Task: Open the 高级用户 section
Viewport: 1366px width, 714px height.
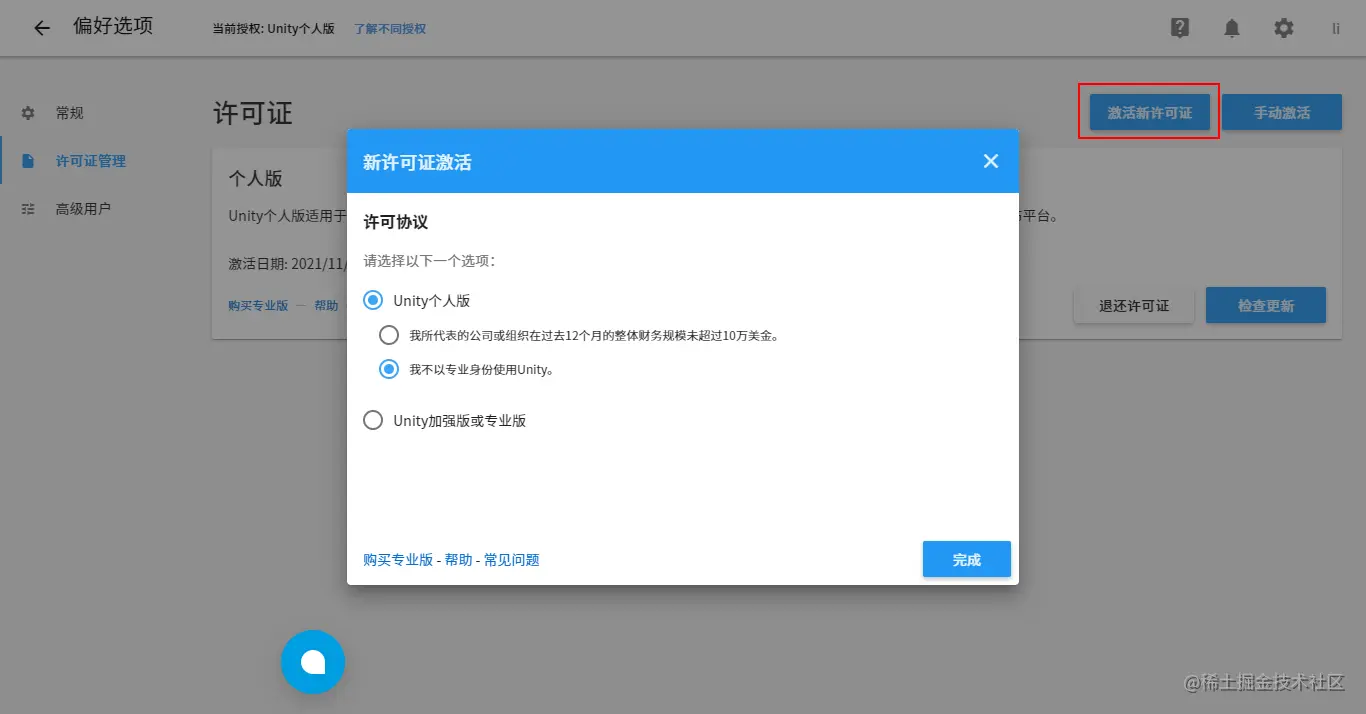Action: point(83,209)
